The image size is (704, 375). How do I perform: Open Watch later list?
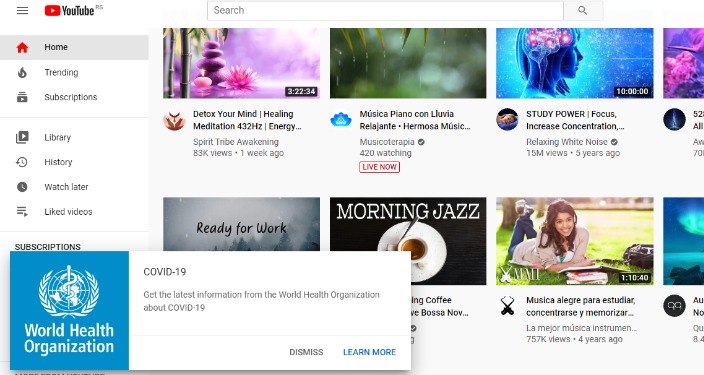[74, 187]
